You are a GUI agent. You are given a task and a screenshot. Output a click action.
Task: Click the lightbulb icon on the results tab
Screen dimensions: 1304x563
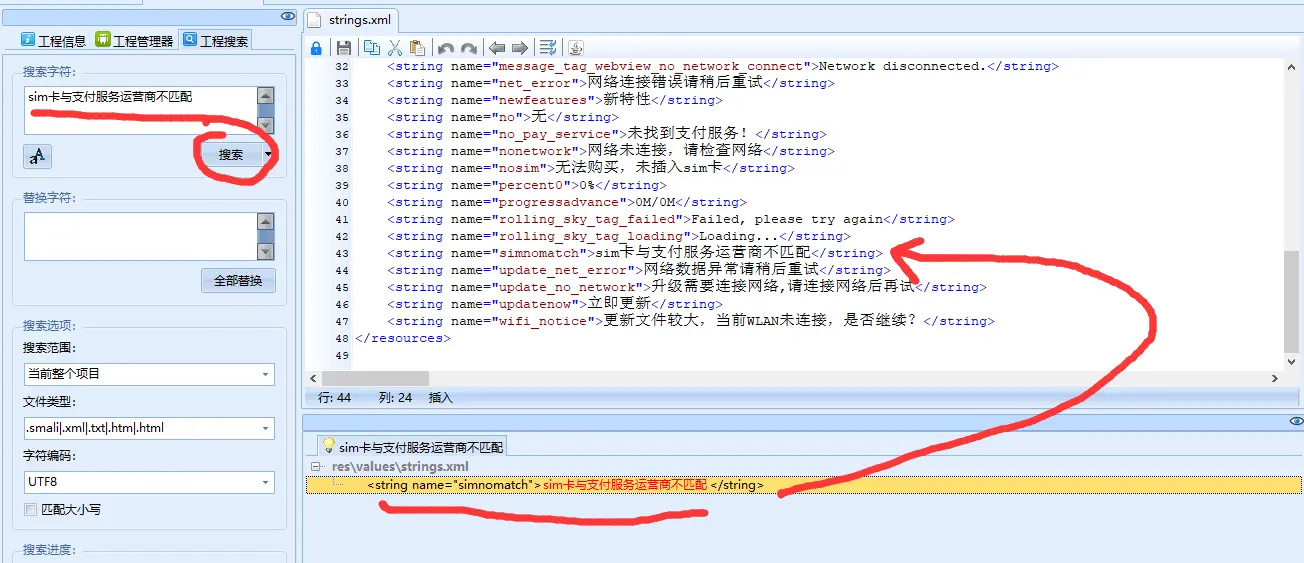(x=327, y=446)
